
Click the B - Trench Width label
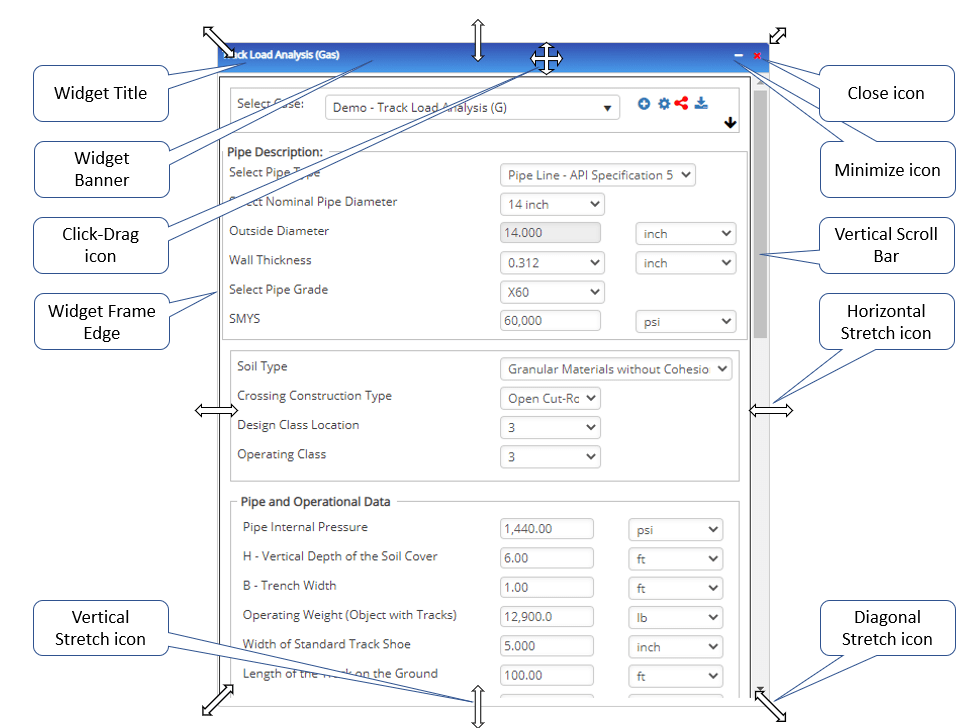tap(289, 585)
